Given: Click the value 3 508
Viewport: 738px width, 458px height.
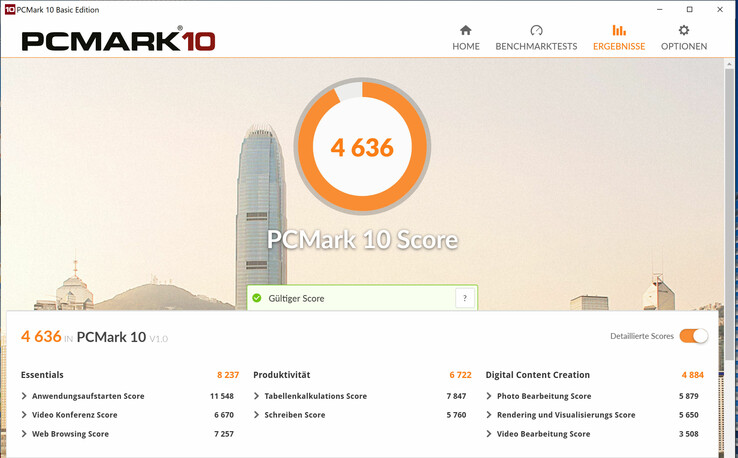Looking at the screenshot, I should click(689, 434).
